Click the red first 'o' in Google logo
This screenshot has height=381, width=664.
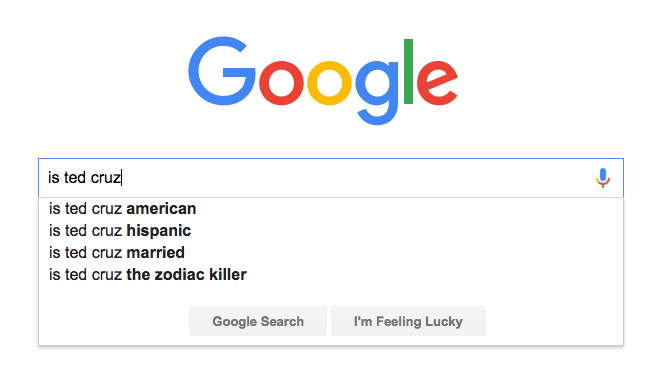281,83
